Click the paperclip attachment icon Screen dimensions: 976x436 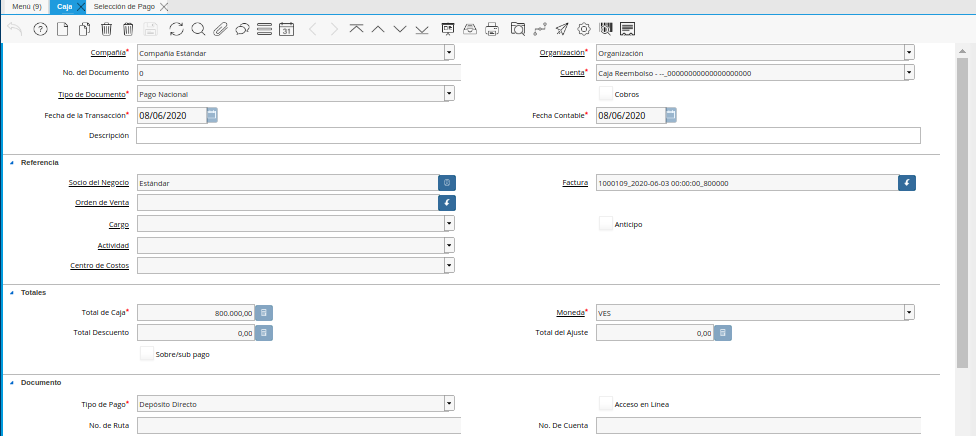pyautogui.click(x=220, y=29)
